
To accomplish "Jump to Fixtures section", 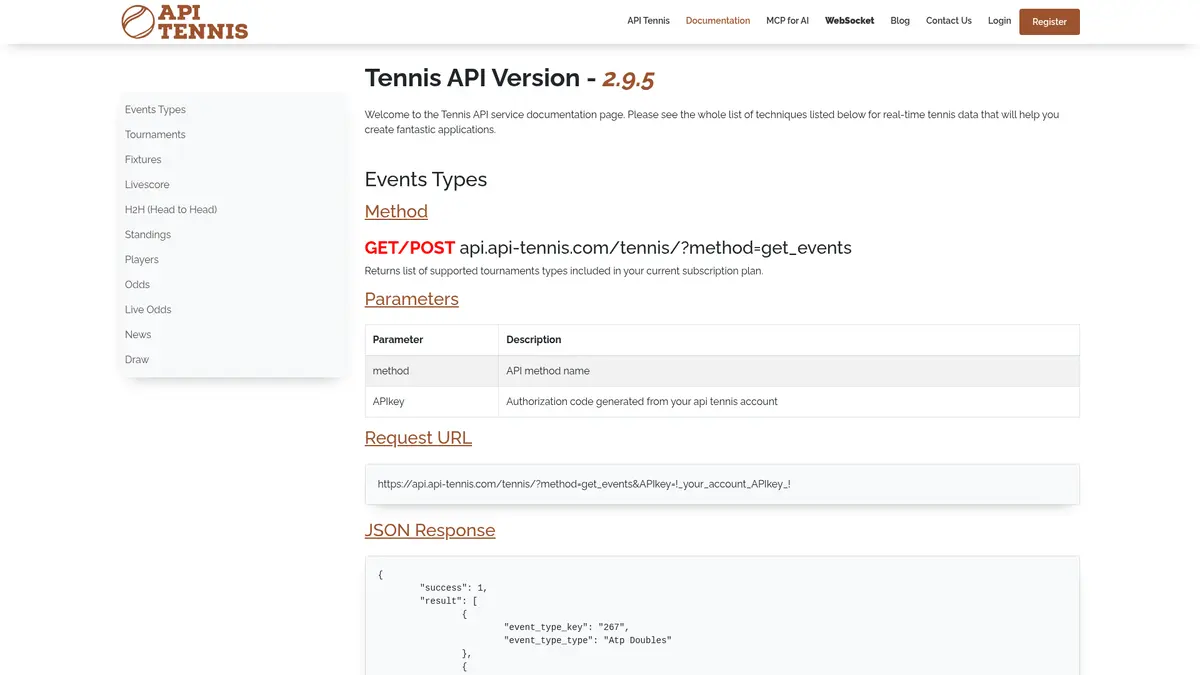I will pyautogui.click(x=143, y=160).
